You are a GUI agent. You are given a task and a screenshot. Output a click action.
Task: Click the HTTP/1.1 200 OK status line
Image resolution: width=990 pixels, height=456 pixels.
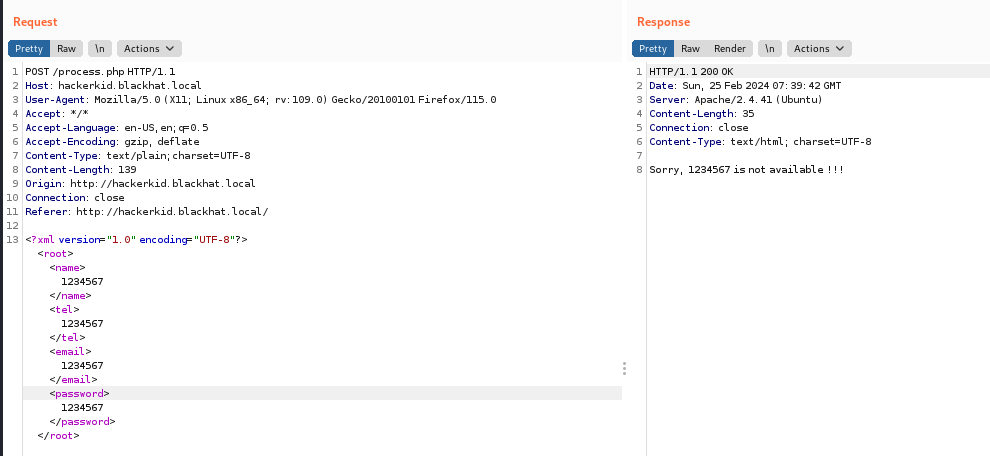(x=691, y=71)
